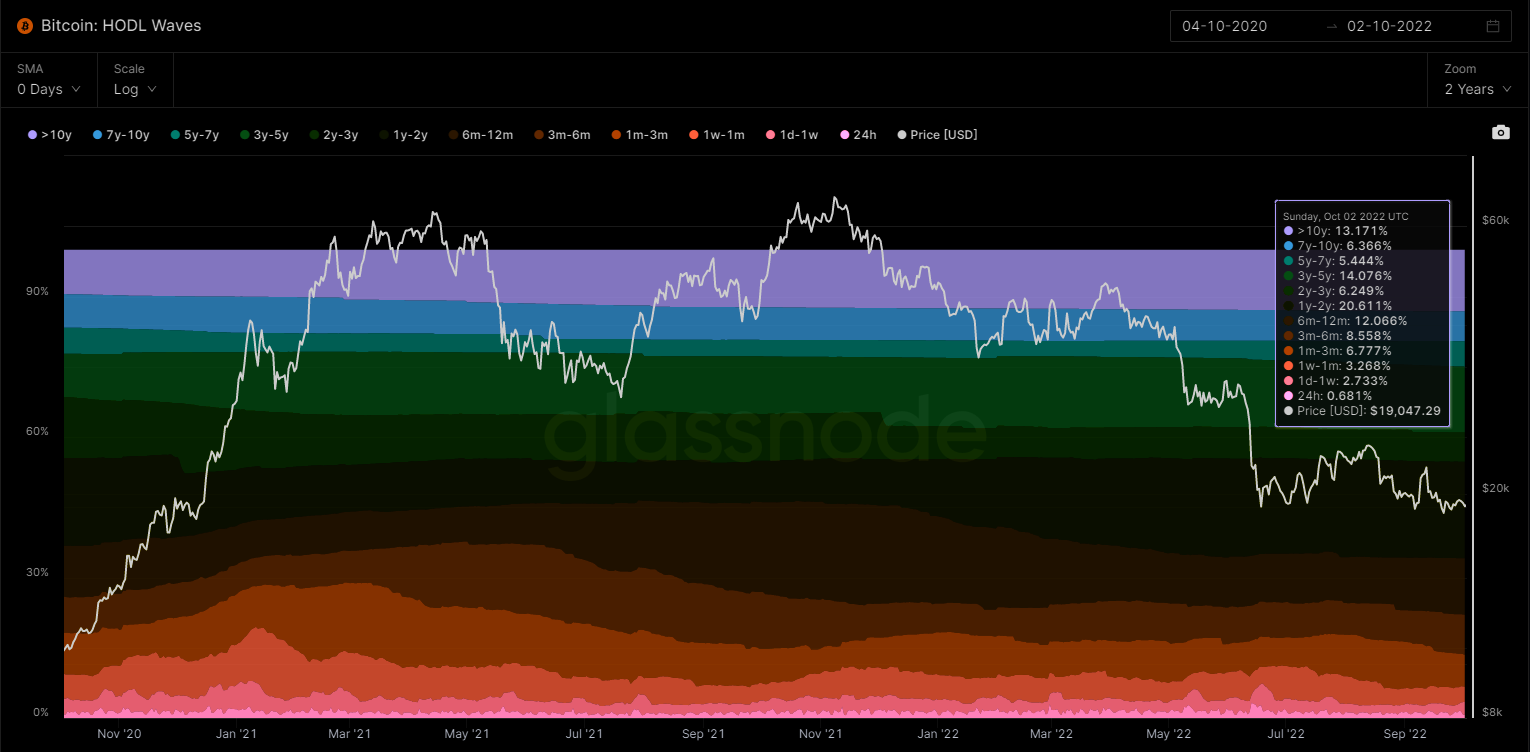Click the $20k price axis label
Screen dimensions: 1530x752
1496,488
